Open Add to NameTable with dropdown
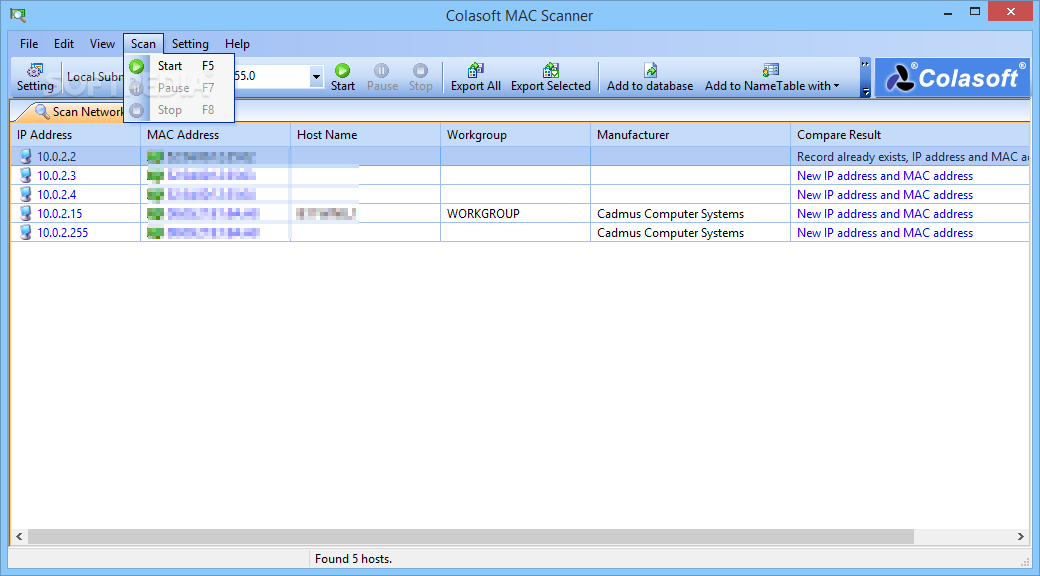1040x576 pixels. (x=772, y=78)
